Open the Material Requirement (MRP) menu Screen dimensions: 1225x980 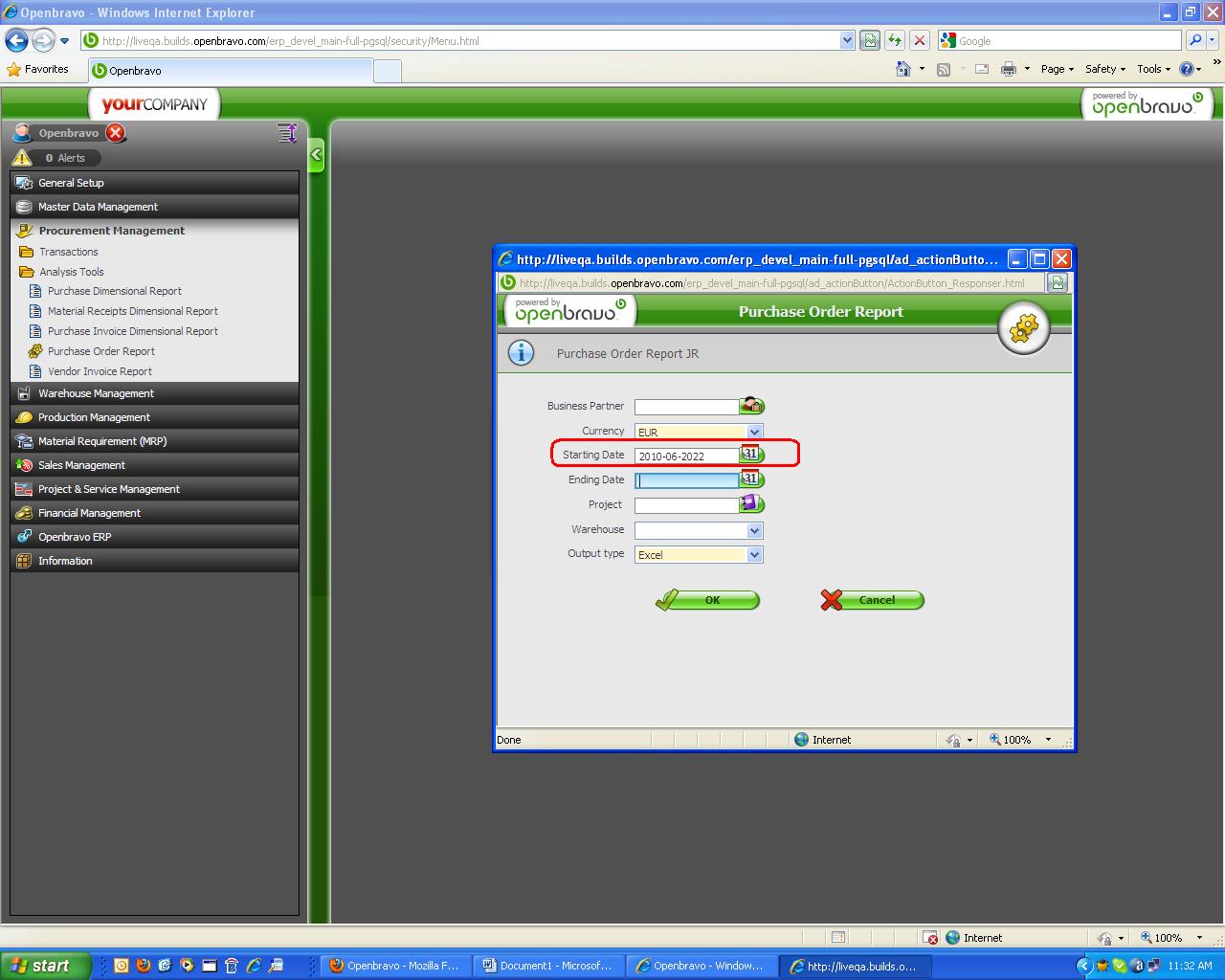click(x=155, y=441)
